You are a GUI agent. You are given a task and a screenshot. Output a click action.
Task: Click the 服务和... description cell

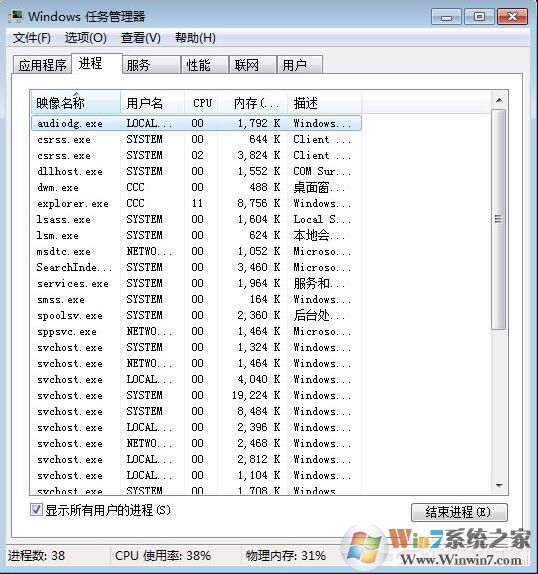[318, 283]
